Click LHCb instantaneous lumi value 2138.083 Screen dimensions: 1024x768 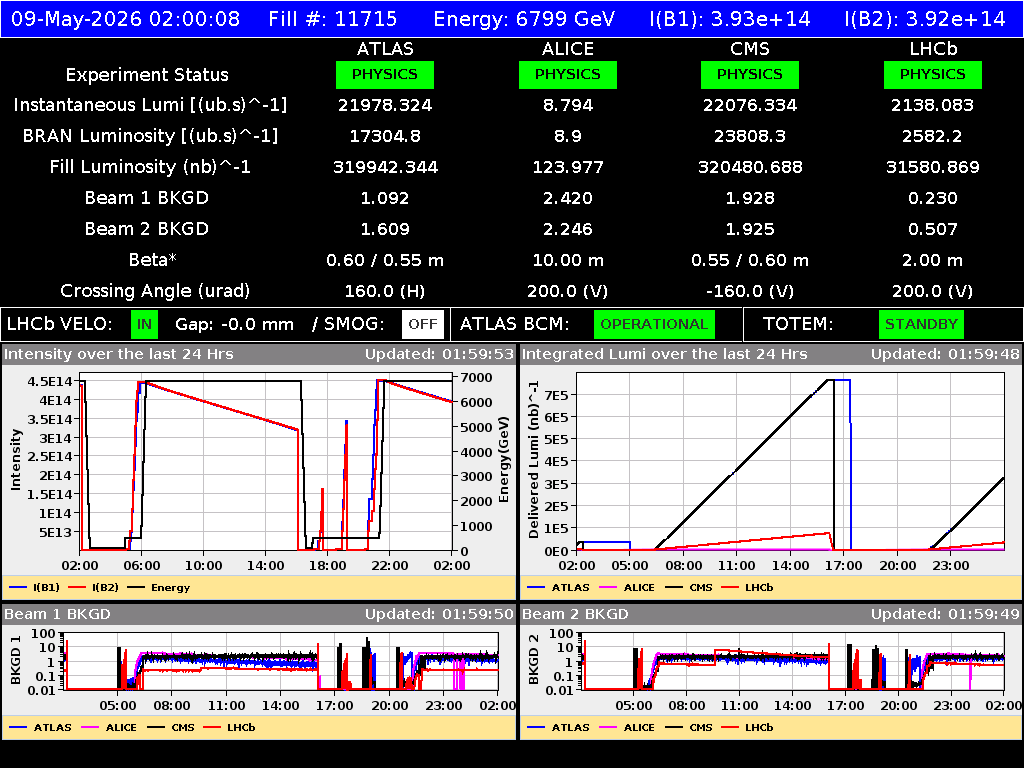tap(933, 105)
